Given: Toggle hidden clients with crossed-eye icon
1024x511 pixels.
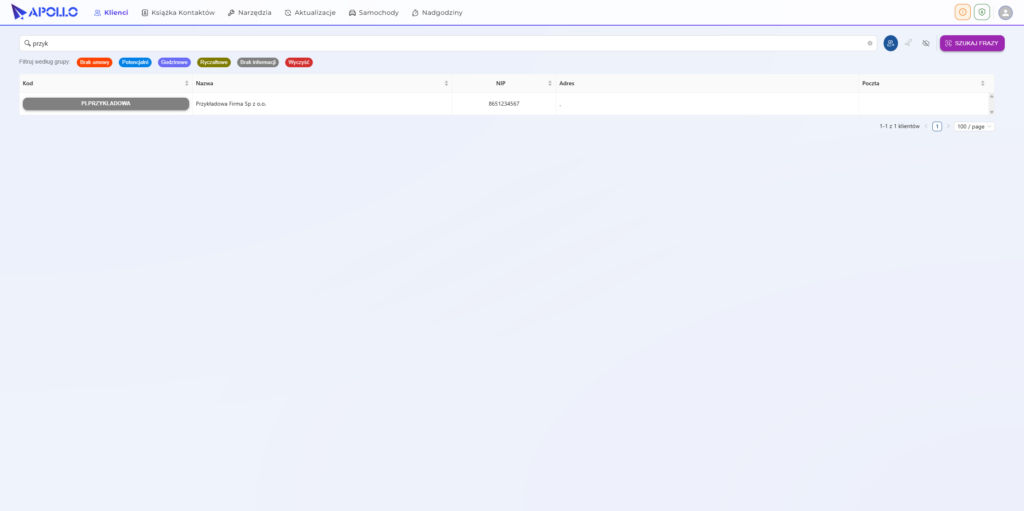Looking at the screenshot, I should [x=925, y=43].
